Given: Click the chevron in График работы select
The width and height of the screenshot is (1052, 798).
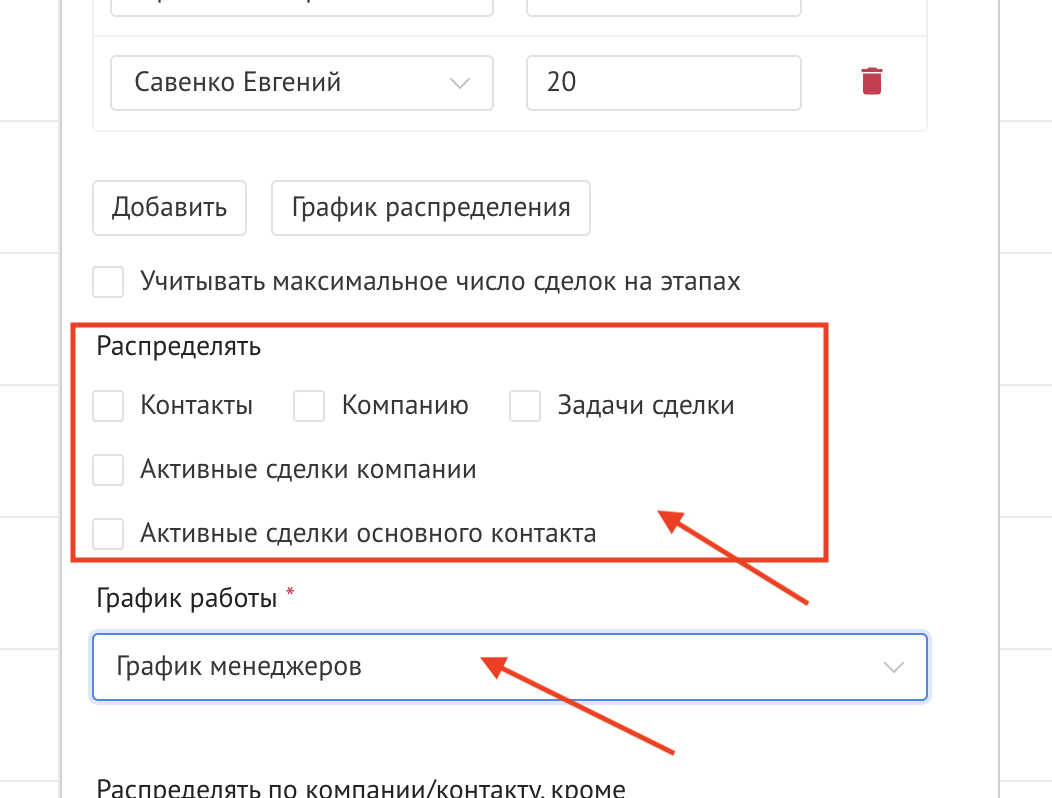Looking at the screenshot, I should coord(893,667).
